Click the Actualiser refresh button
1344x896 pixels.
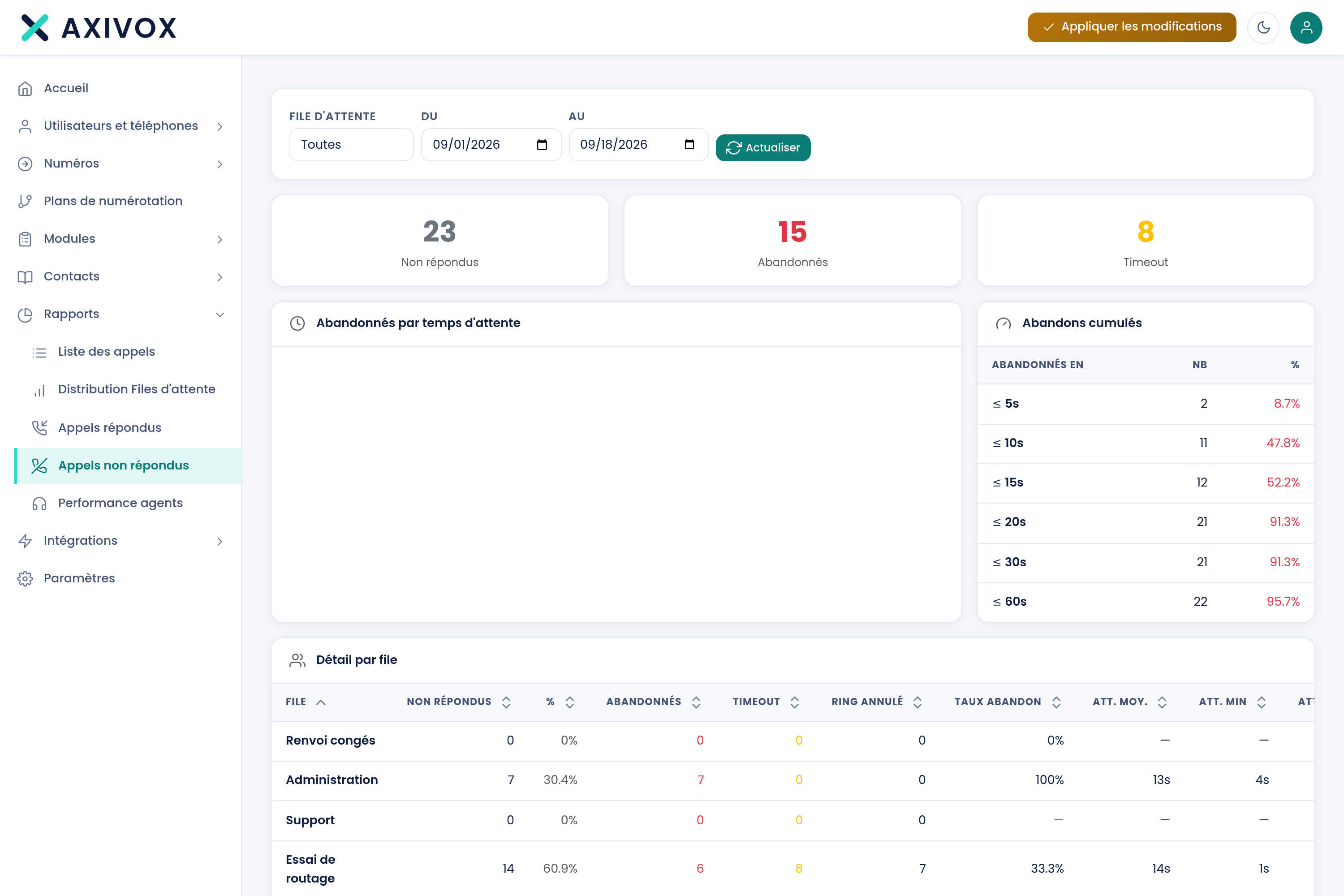763,147
